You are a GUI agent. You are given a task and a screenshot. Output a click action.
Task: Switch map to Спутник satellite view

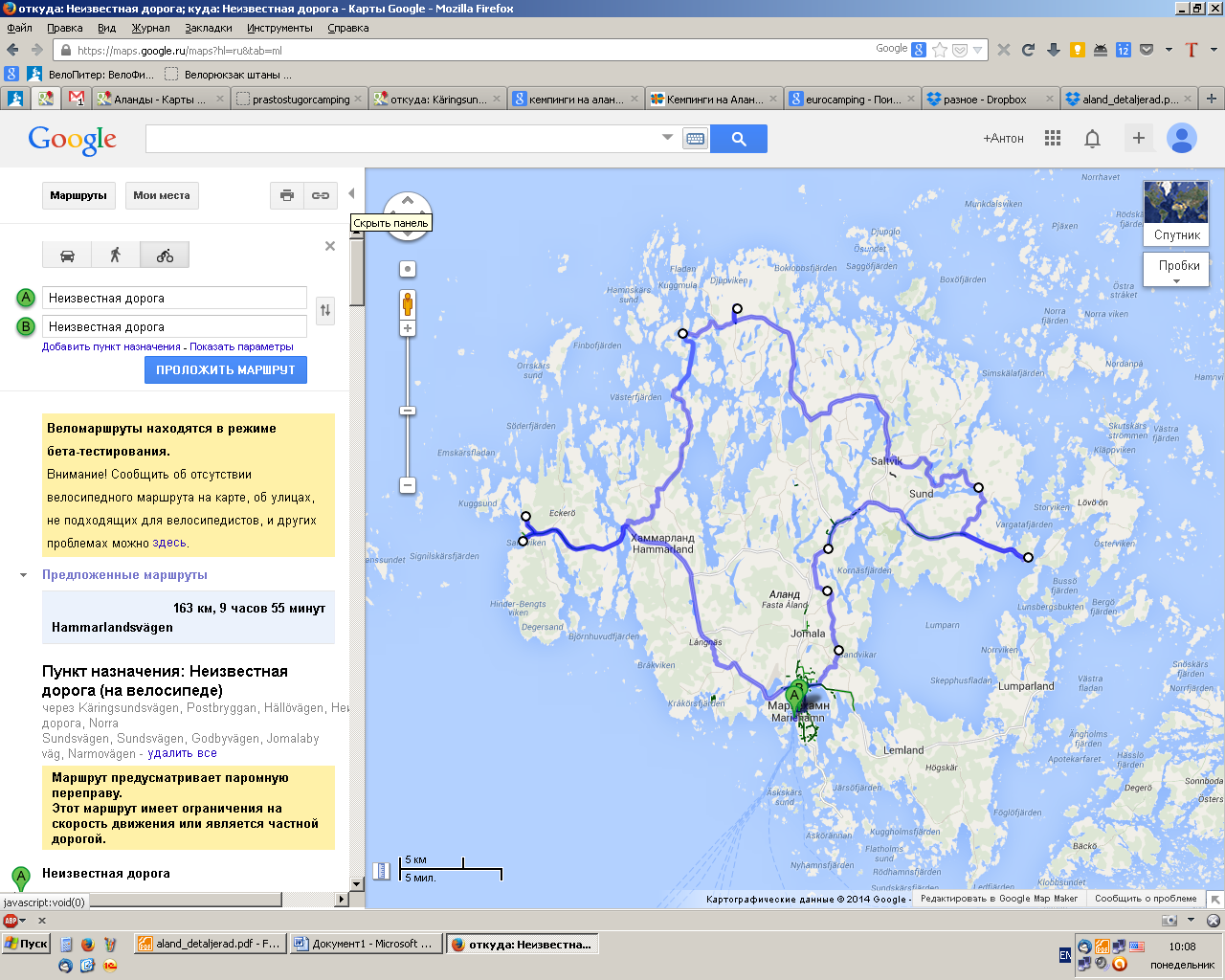[x=1176, y=213]
